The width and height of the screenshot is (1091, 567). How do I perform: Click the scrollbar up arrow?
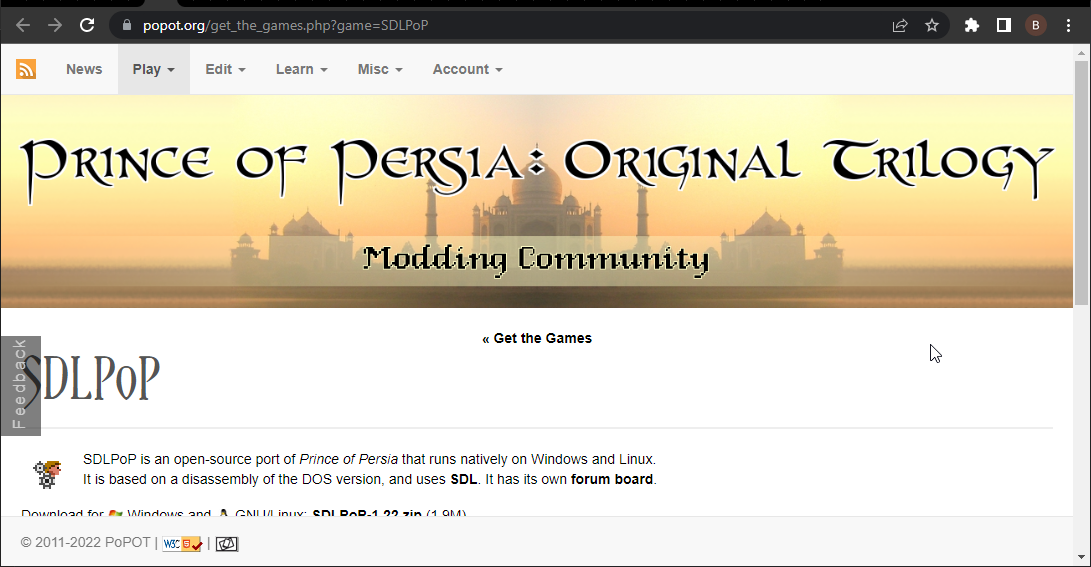(1081, 52)
